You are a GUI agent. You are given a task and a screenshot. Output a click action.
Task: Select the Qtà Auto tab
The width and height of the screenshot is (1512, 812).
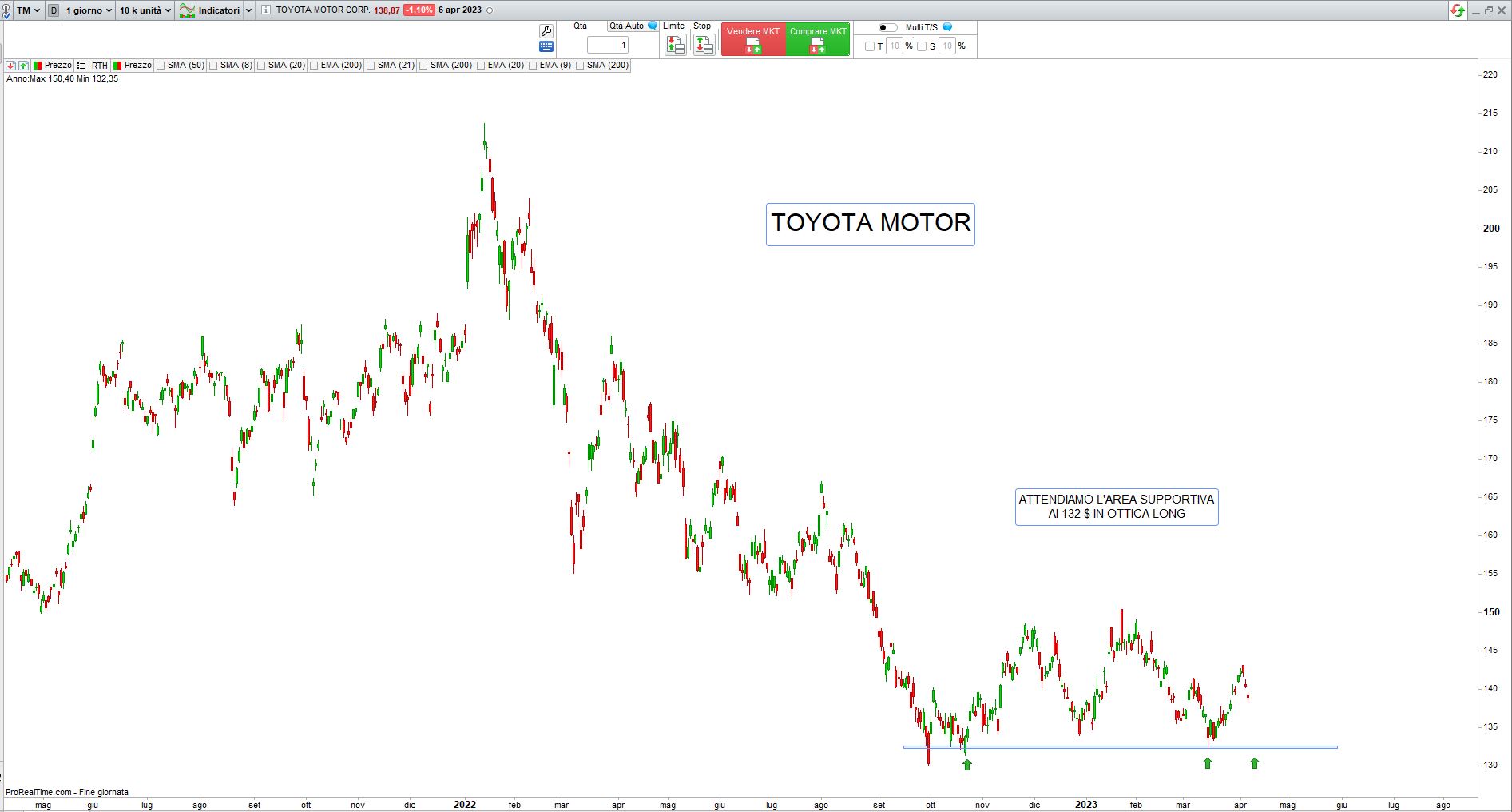(627, 26)
